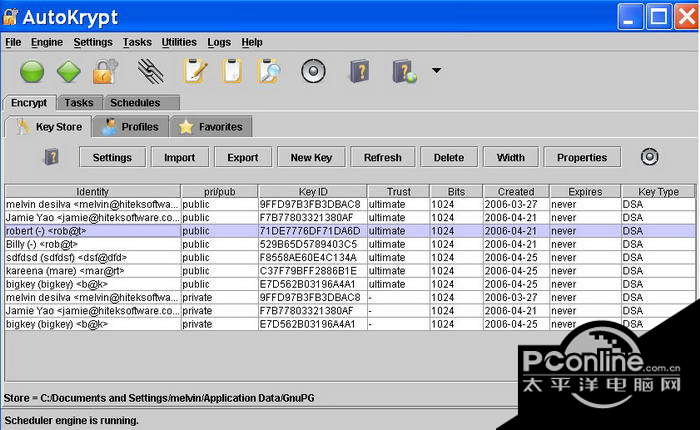Select the Billy (-) <rob@t> row
Viewport: 700px width, 430px height.
tap(350, 244)
